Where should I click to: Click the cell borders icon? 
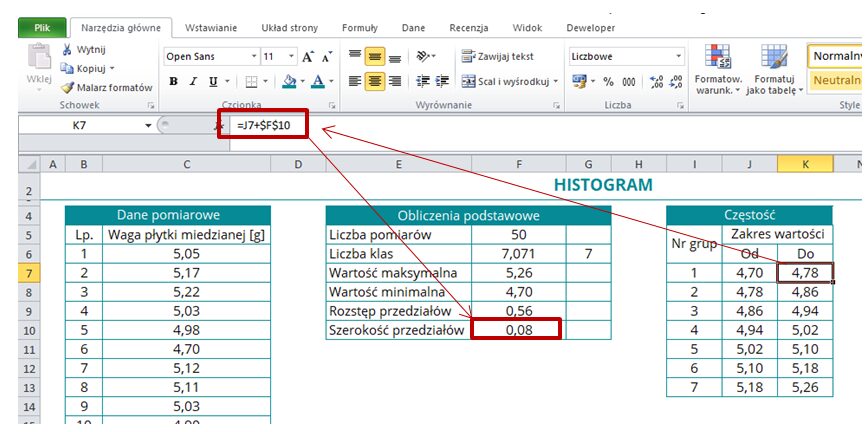(x=251, y=81)
